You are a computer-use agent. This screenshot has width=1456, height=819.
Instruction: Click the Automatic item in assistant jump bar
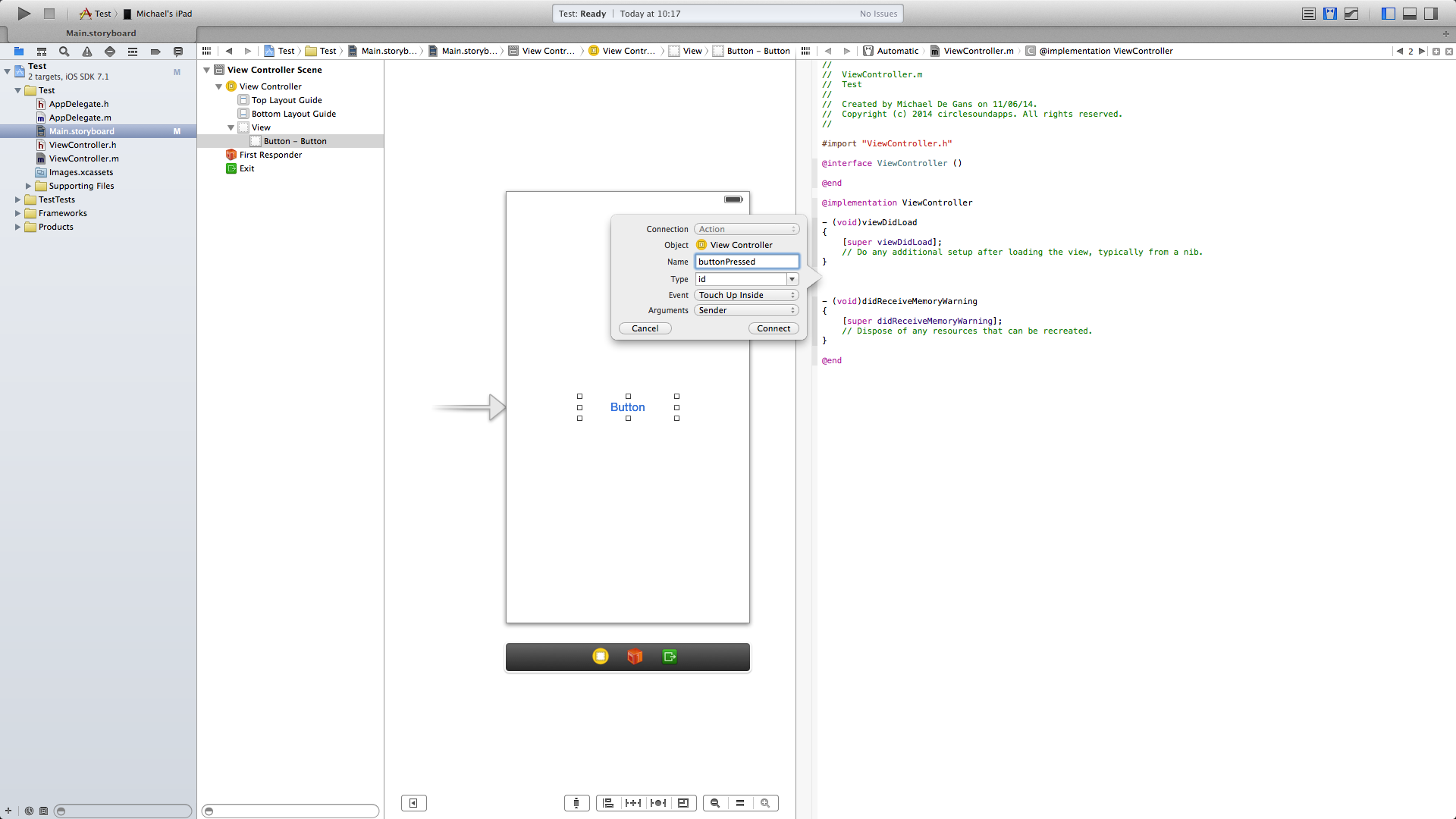[x=897, y=51]
